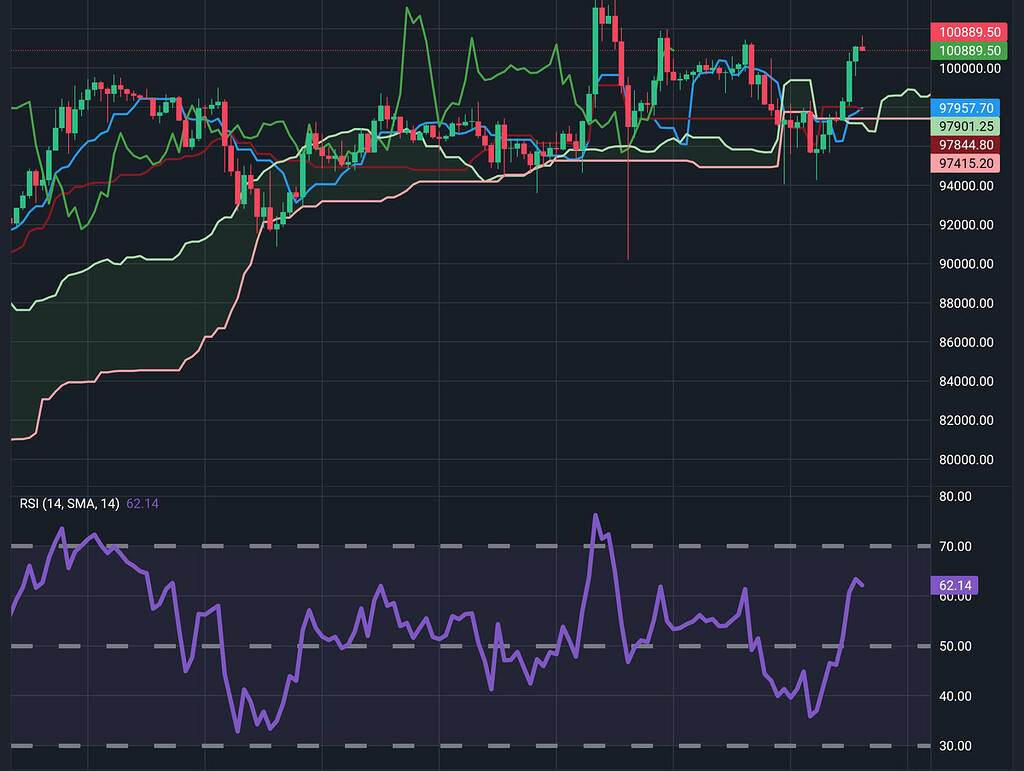The width and height of the screenshot is (1024, 771).
Task: Click the bottom of long red wick near 90000
Action: [x=628, y=257]
